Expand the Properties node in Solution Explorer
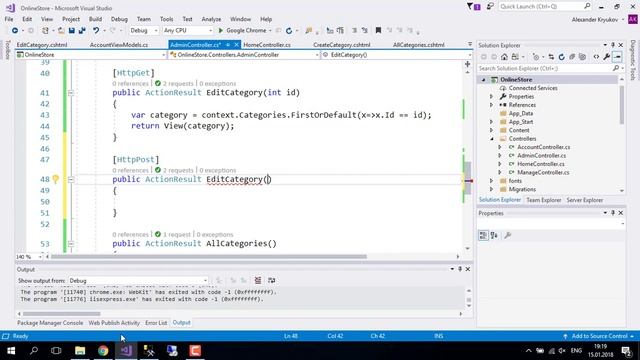640x360 pixels. 491,97
